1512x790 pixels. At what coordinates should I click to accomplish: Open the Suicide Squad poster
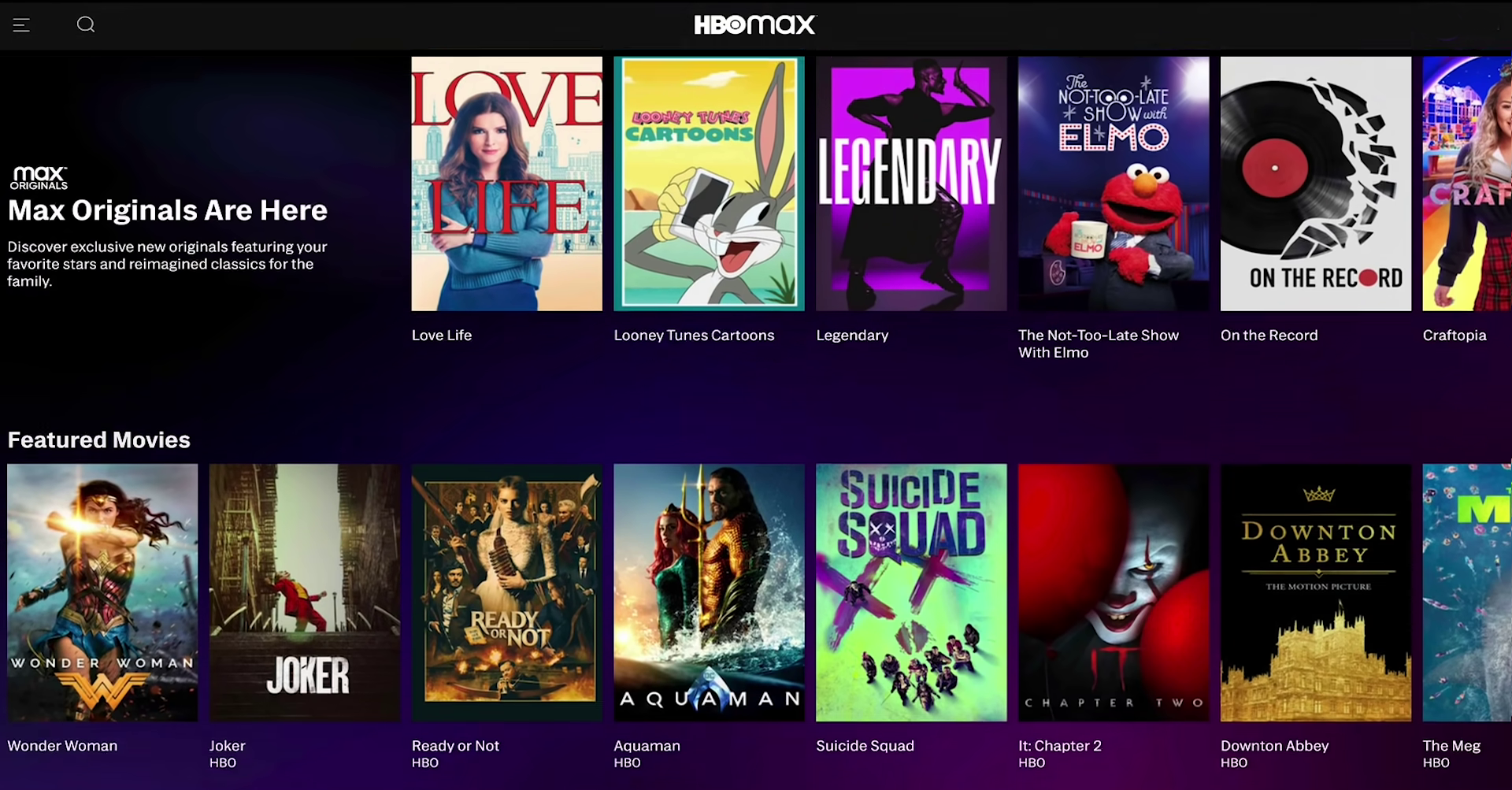tap(911, 592)
